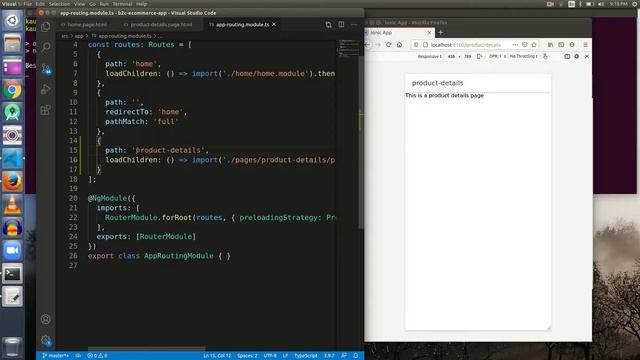Open the Accounts icon in VS Code
Viewport: 640px width, 360px height.
coord(46,319)
